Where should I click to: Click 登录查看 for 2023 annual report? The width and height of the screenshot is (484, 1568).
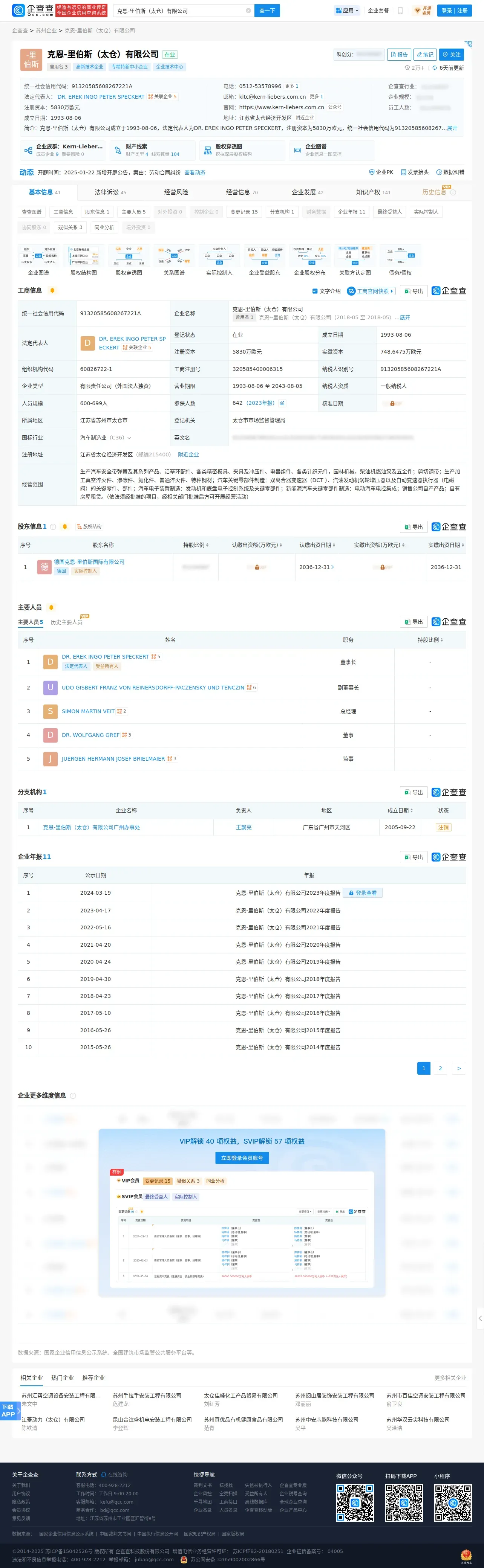point(362,893)
